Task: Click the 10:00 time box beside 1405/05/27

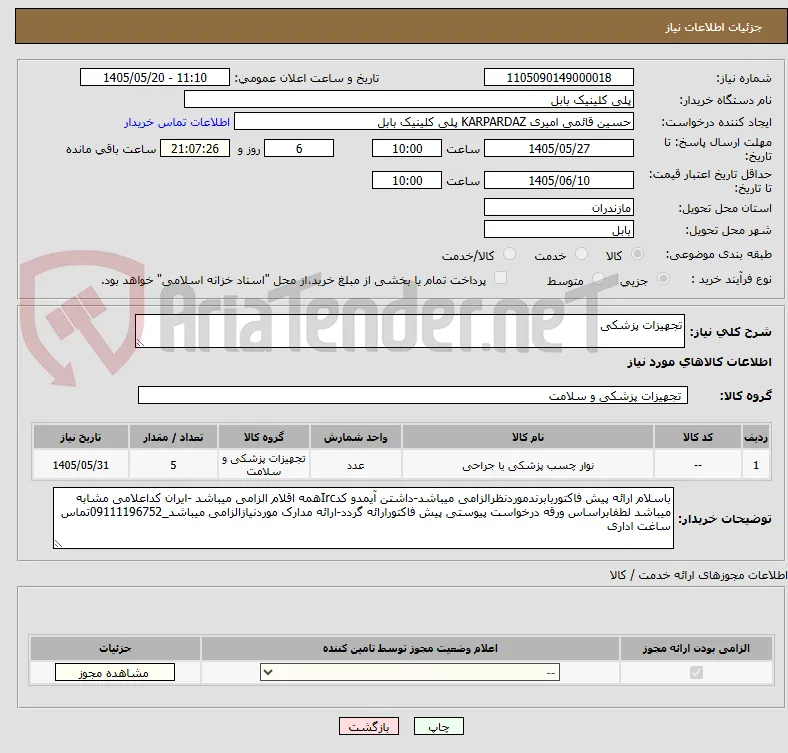Action: click(407, 148)
